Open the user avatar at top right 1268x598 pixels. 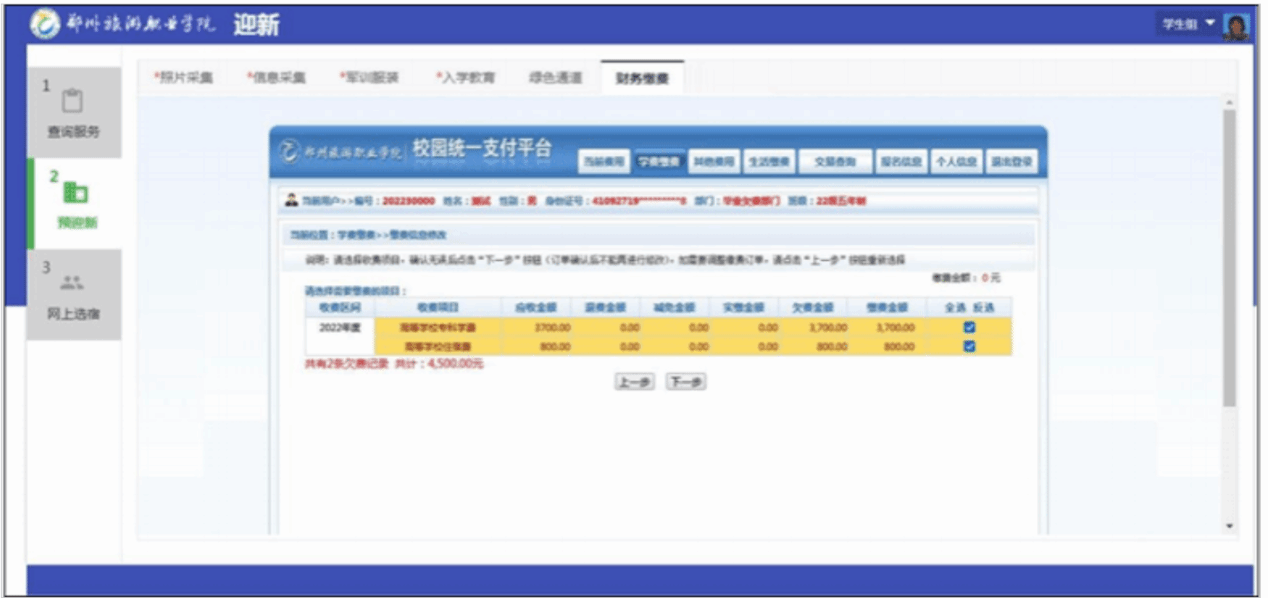pyautogui.click(x=1236, y=25)
